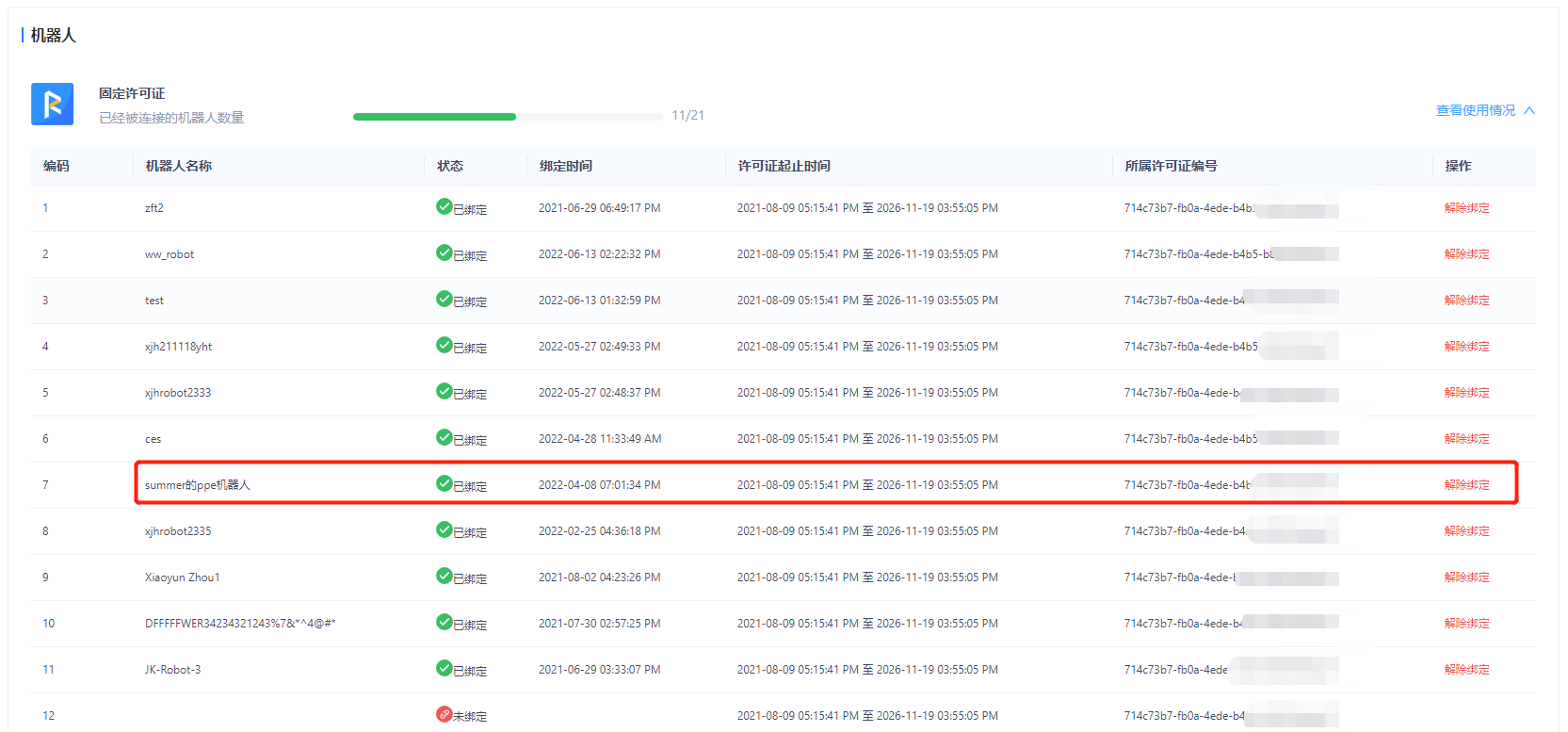Unbind DFFFFFWER robot via 解除绑定

click(1467, 624)
